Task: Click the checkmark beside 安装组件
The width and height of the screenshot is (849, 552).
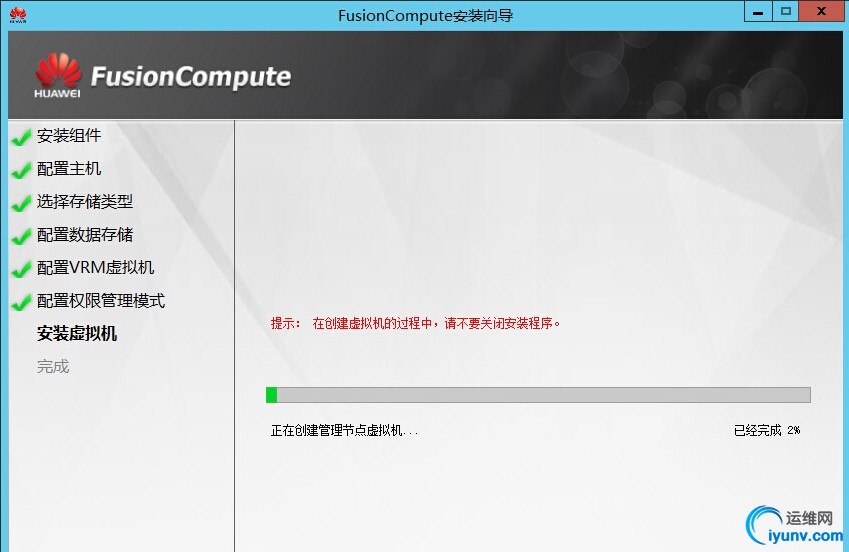Action: [x=21, y=137]
